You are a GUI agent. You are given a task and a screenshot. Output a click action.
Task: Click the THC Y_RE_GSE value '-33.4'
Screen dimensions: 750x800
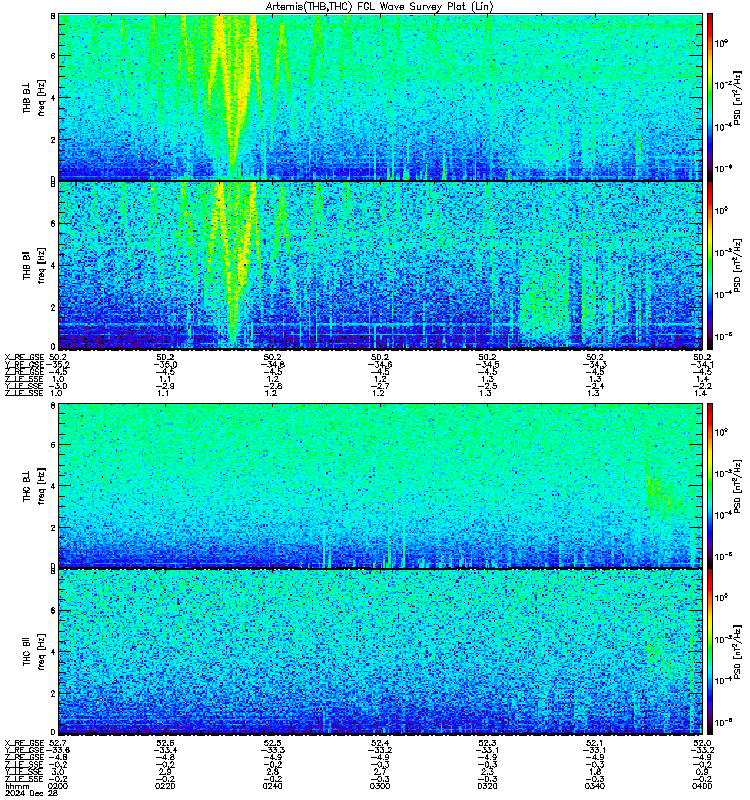point(165,750)
